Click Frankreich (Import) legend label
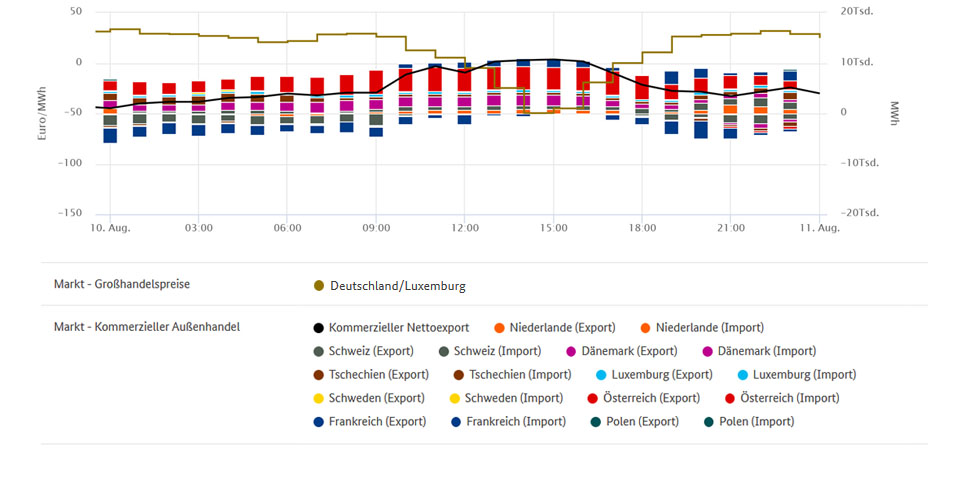This screenshot has width=960, height=500. (x=516, y=422)
